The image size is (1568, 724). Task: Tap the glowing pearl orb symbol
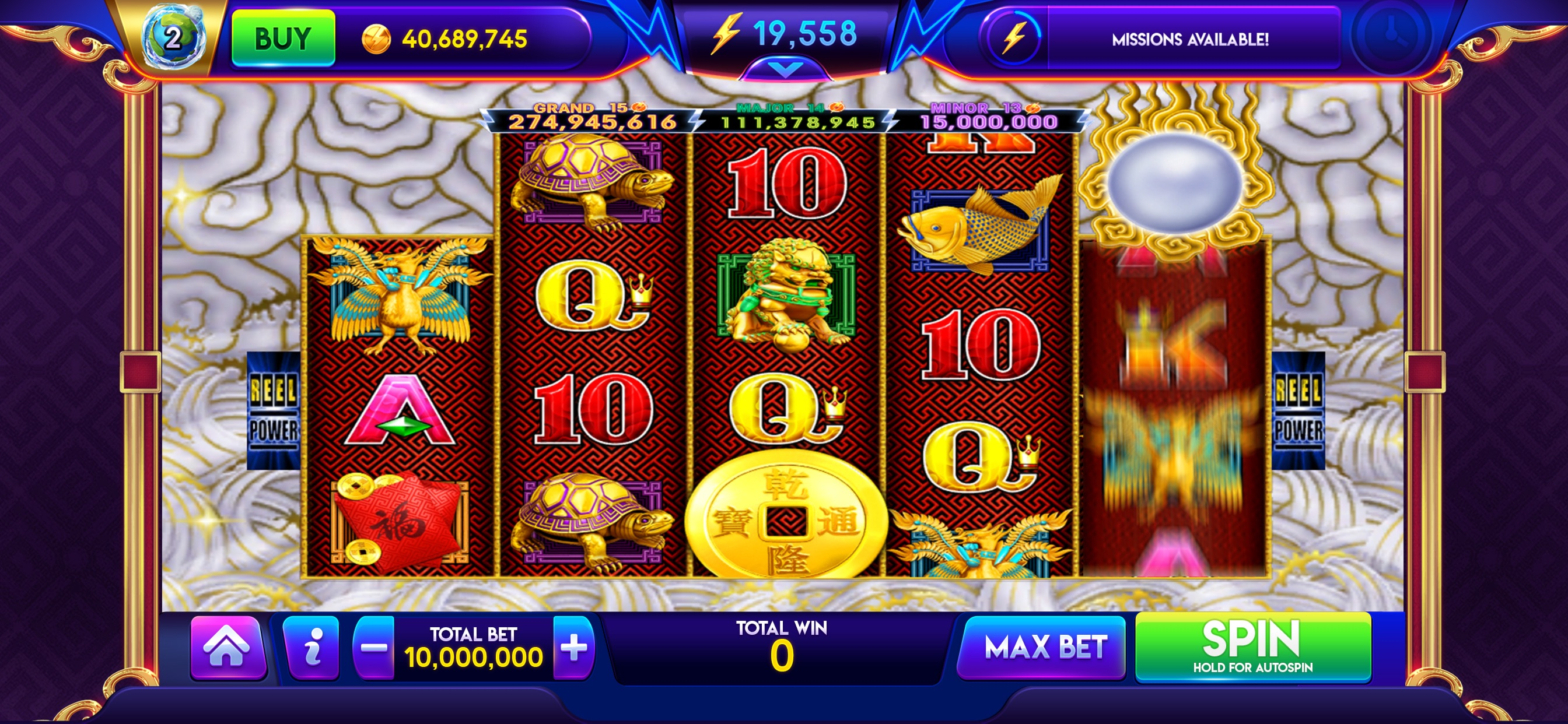tap(1174, 182)
